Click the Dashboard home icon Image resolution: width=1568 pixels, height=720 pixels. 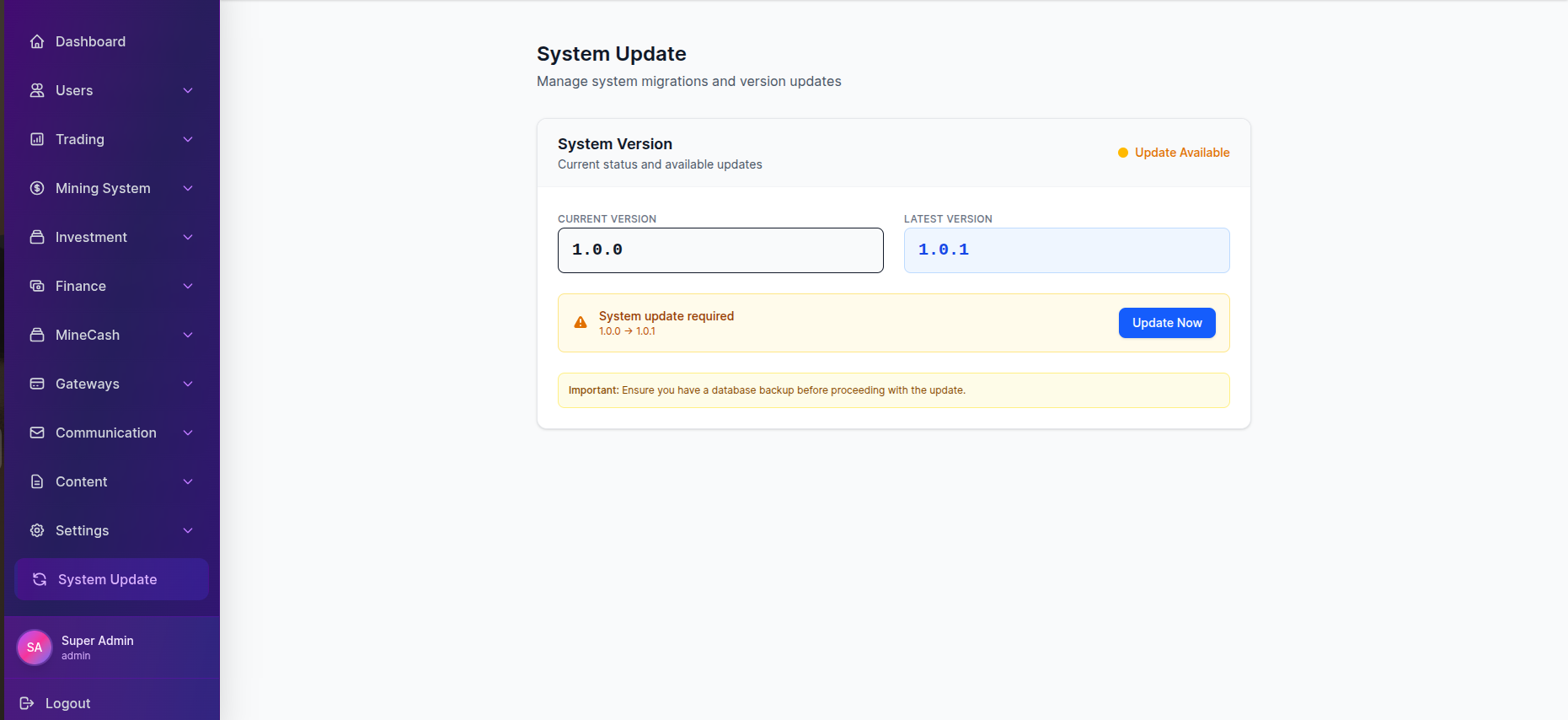tap(37, 41)
